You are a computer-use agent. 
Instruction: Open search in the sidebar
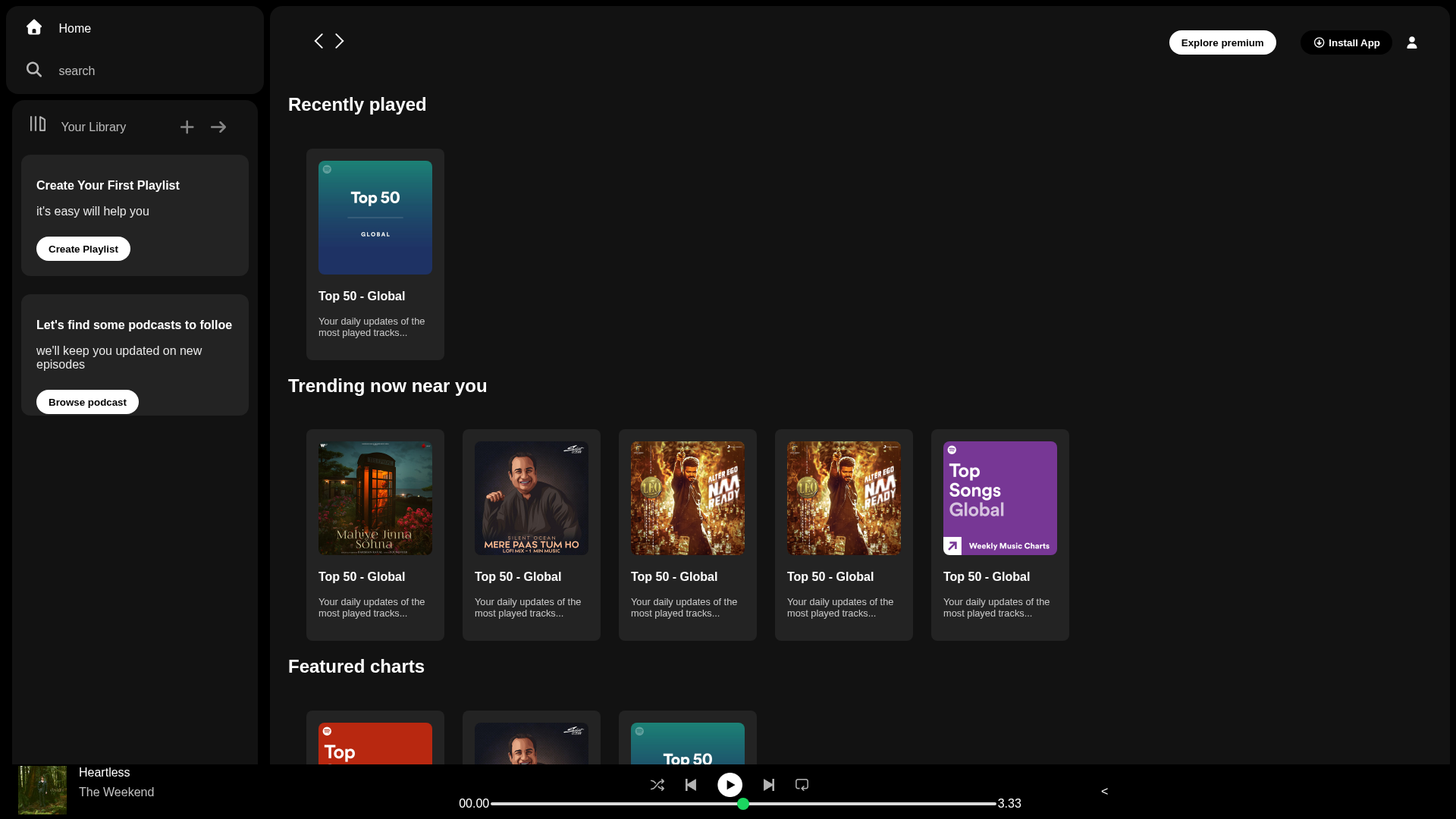point(77,71)
